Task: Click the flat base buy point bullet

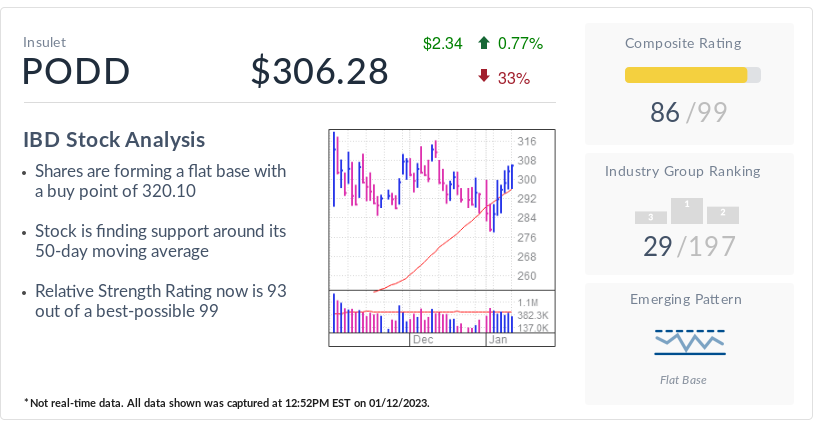Action: (160, 181)
